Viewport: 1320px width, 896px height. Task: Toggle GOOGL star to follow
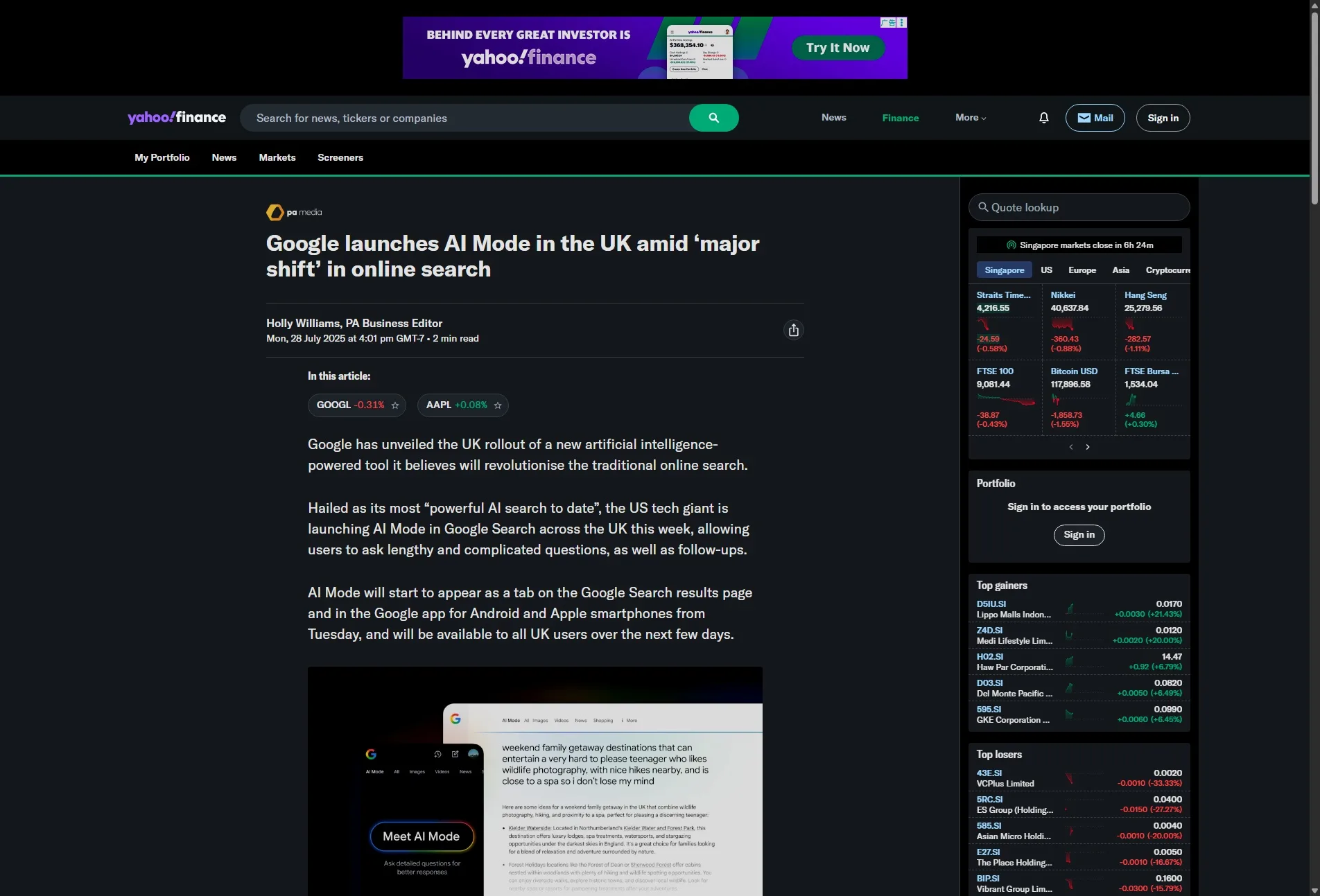395,405
